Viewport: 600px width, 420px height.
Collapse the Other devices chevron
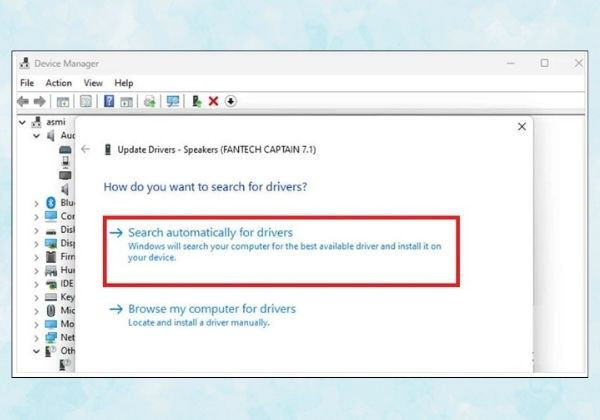(36, 351)
